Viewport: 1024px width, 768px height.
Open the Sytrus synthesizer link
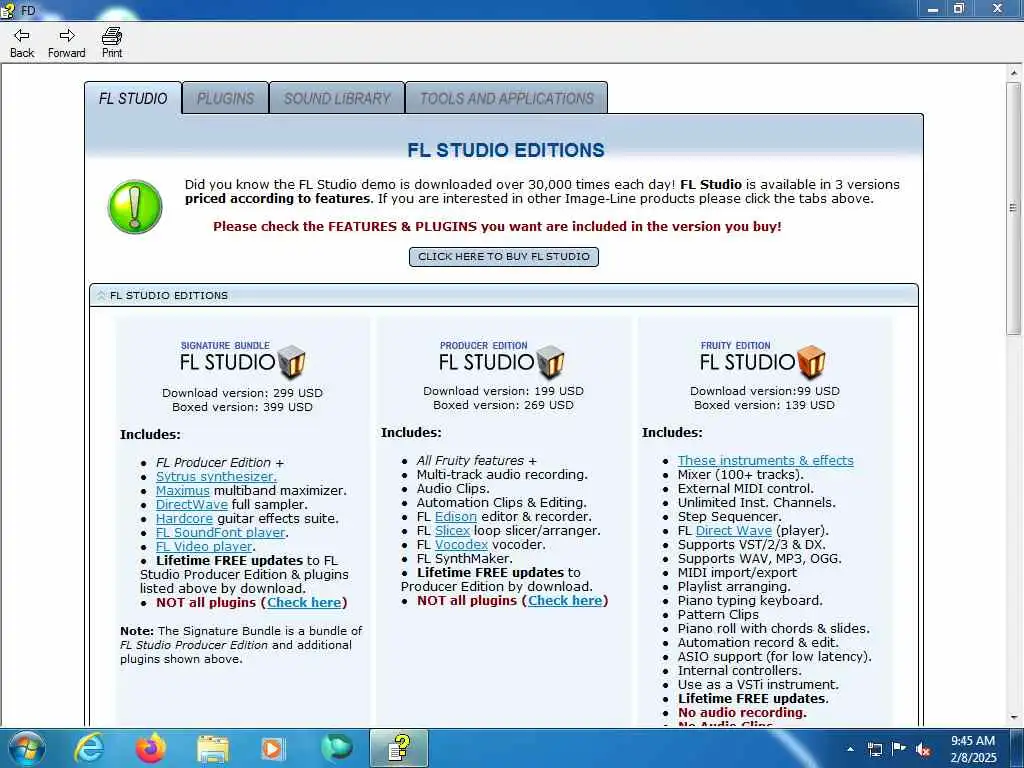216,477
